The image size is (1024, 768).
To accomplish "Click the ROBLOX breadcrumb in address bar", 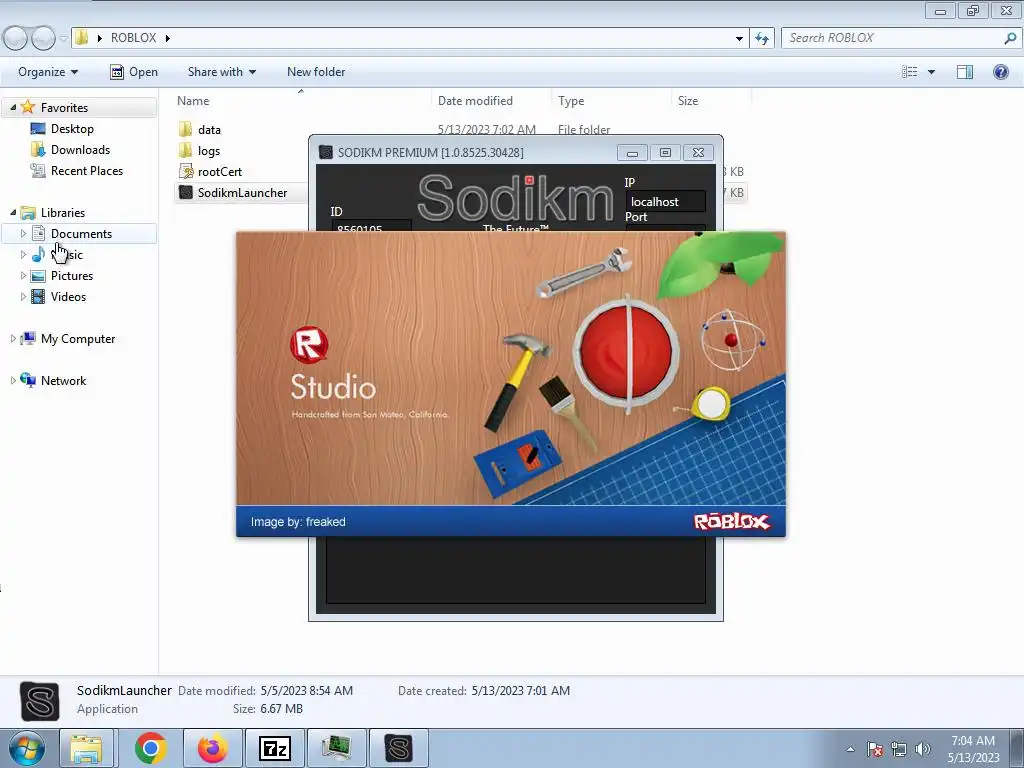I will (x=133, y=38).
